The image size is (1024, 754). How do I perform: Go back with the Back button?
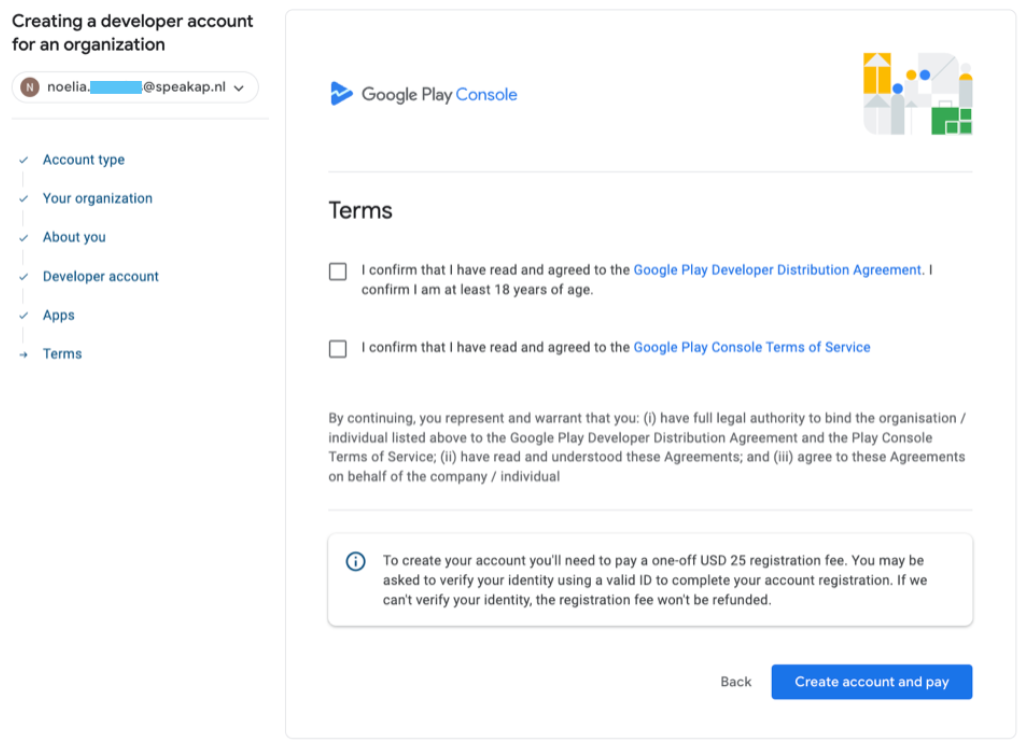pos(736,682)
